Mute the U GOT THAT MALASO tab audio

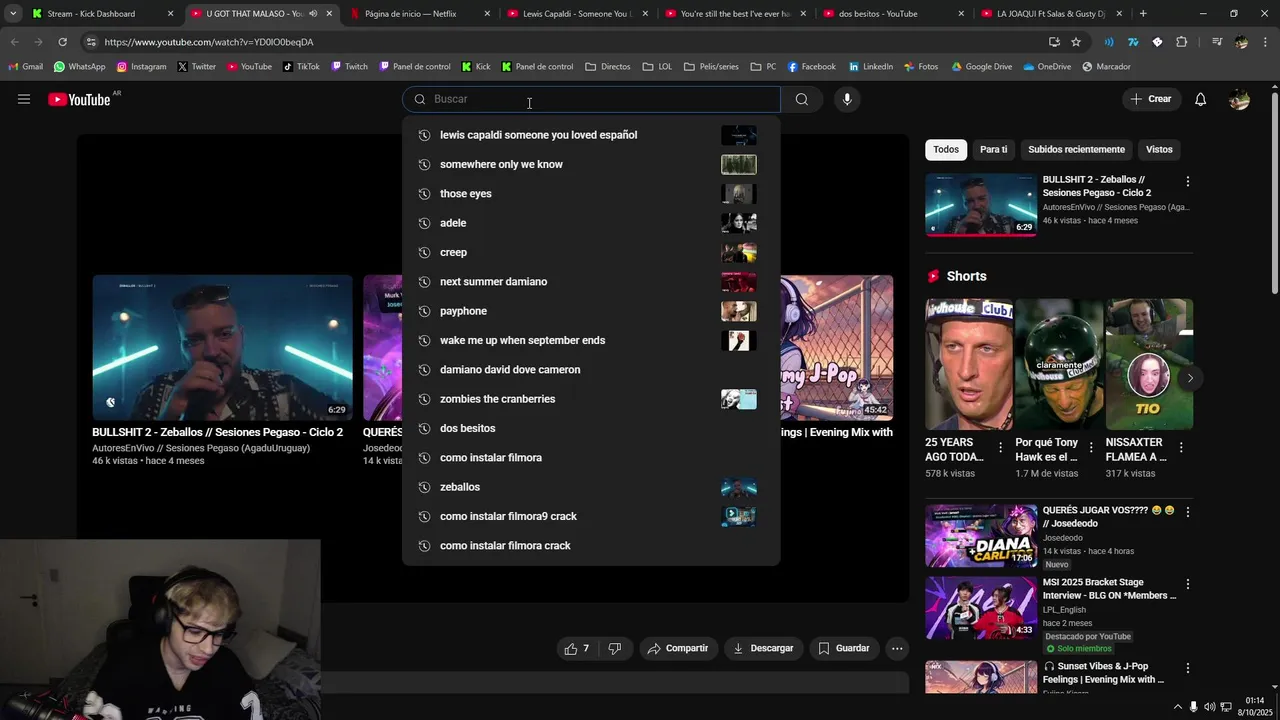click(x=313, y=14)
